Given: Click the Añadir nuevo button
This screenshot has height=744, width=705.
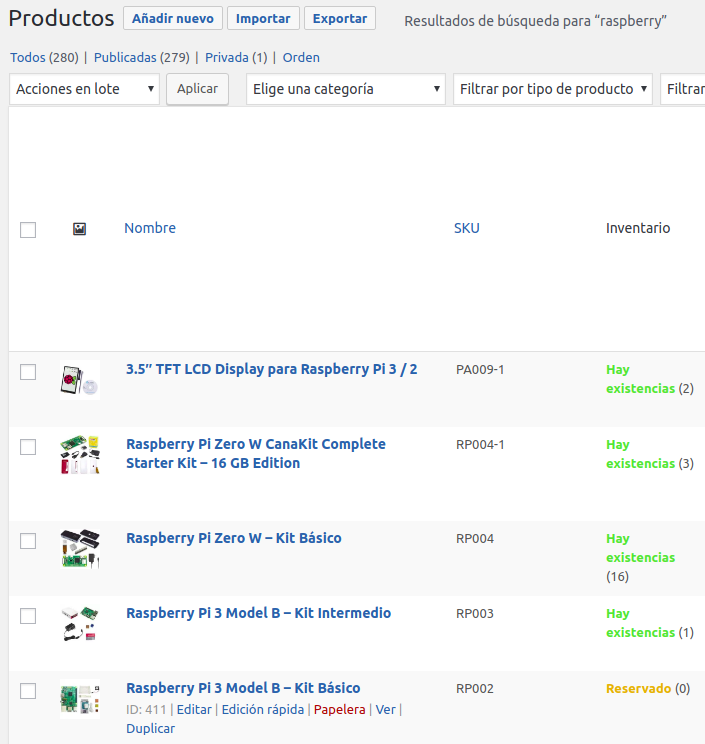Looking at the screenshot, I should click(173, 18).
